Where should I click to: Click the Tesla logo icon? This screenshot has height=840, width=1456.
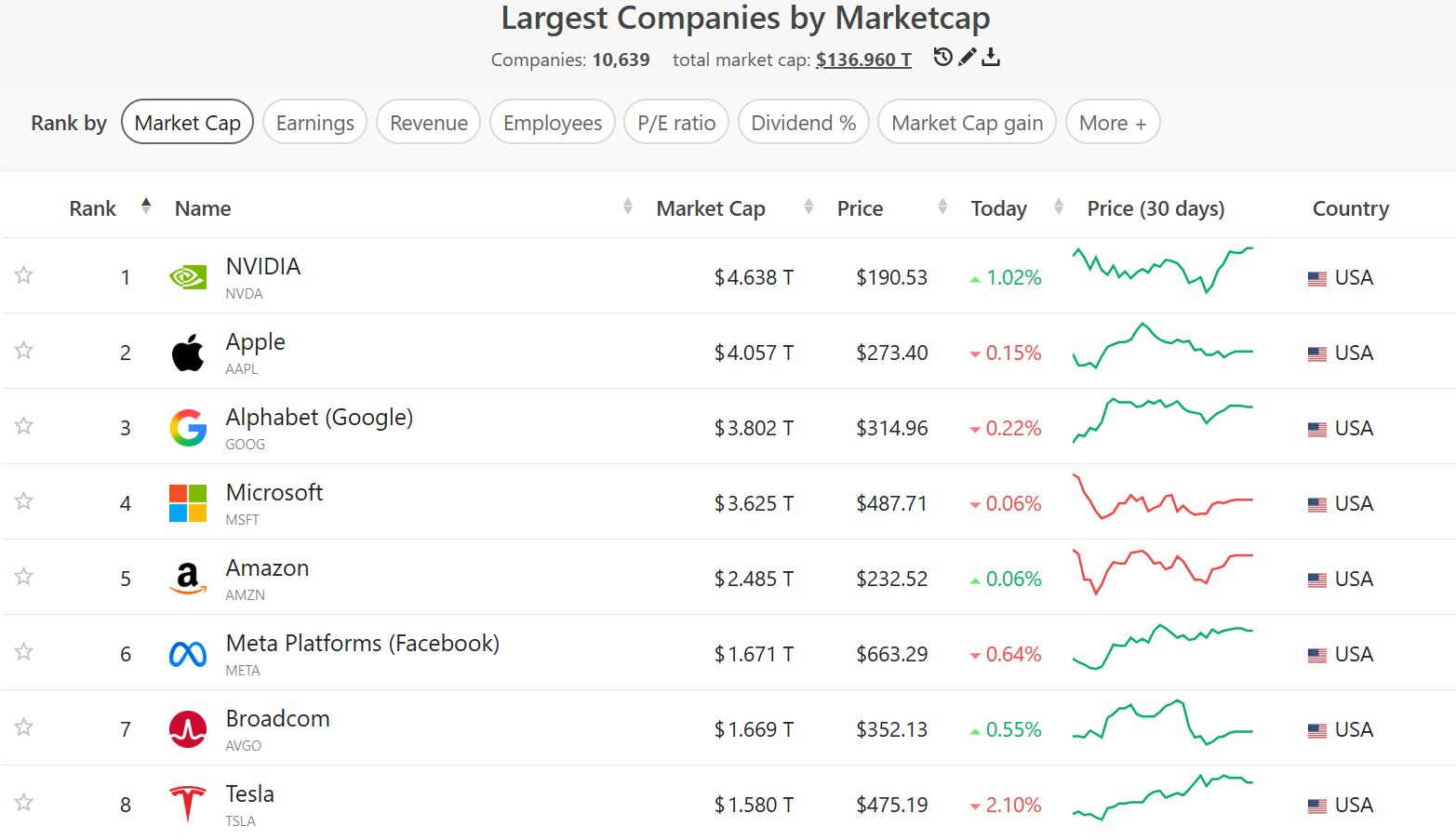(188, 804)
